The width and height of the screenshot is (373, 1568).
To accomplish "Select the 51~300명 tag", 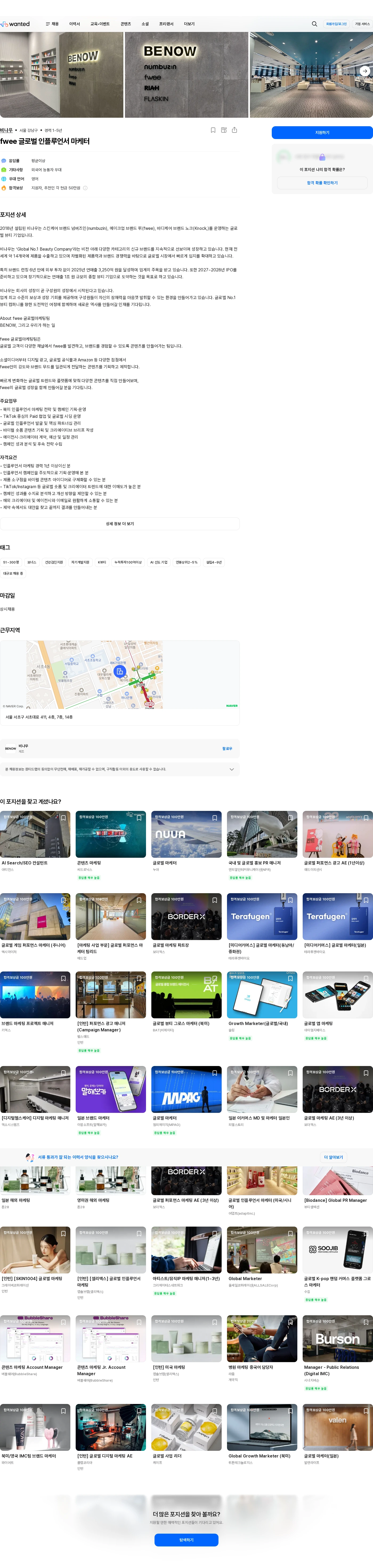I will (11, 562).
